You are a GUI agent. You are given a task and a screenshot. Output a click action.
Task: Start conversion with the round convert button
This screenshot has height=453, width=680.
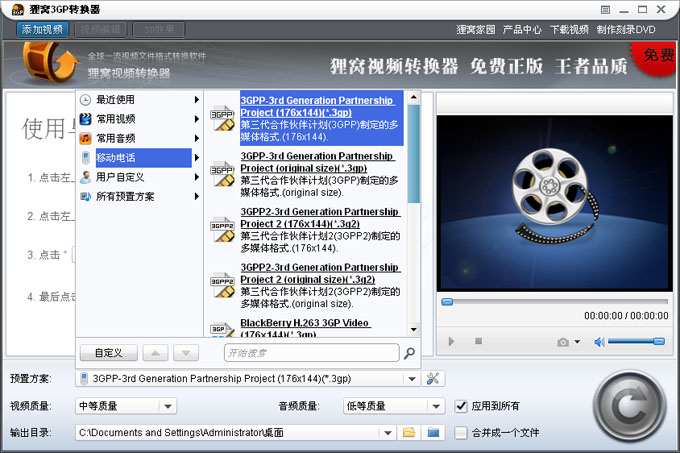(630, 407)
